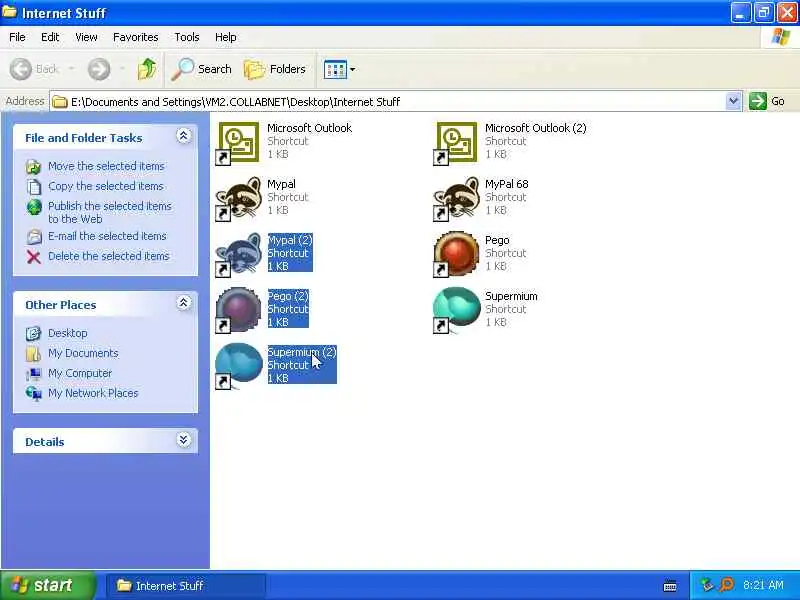Click the My Documents folder icon
The height and width of the screenshot is (600, 800).
click(x=34, y=354)
